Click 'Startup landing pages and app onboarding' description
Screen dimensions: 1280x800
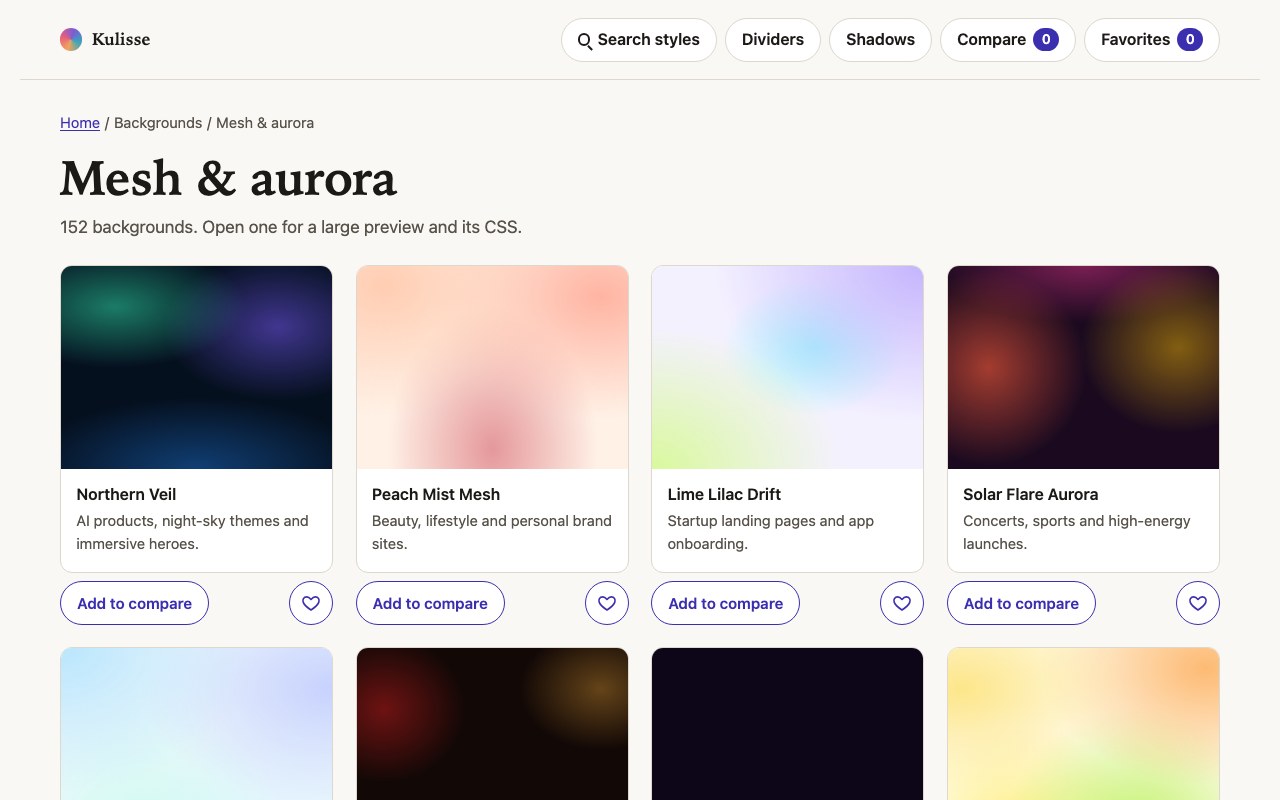click(771, 532)
